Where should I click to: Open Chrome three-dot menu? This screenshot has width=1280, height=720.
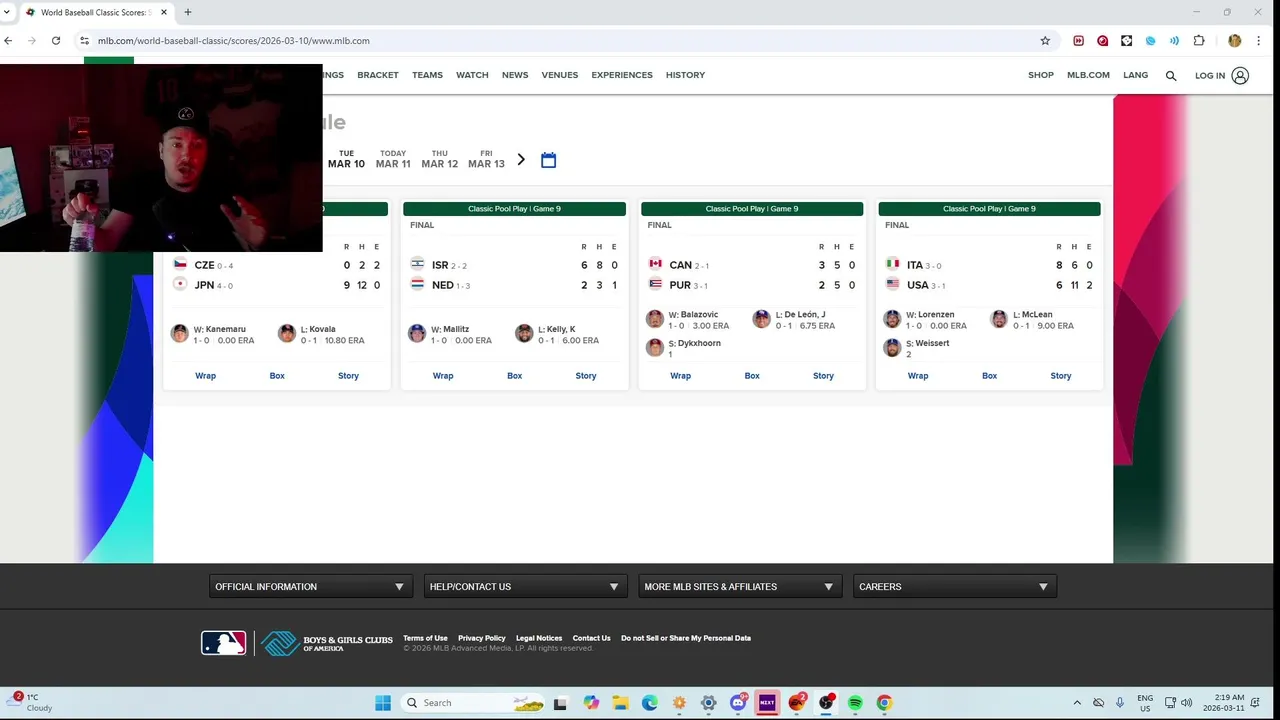[1259, 41]
